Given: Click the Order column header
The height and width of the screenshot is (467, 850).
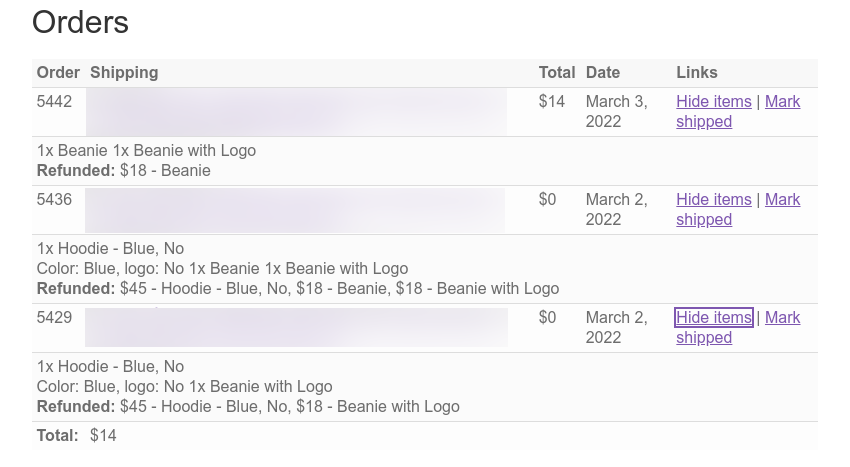Looking at the screenshot, I should [58, 73].
